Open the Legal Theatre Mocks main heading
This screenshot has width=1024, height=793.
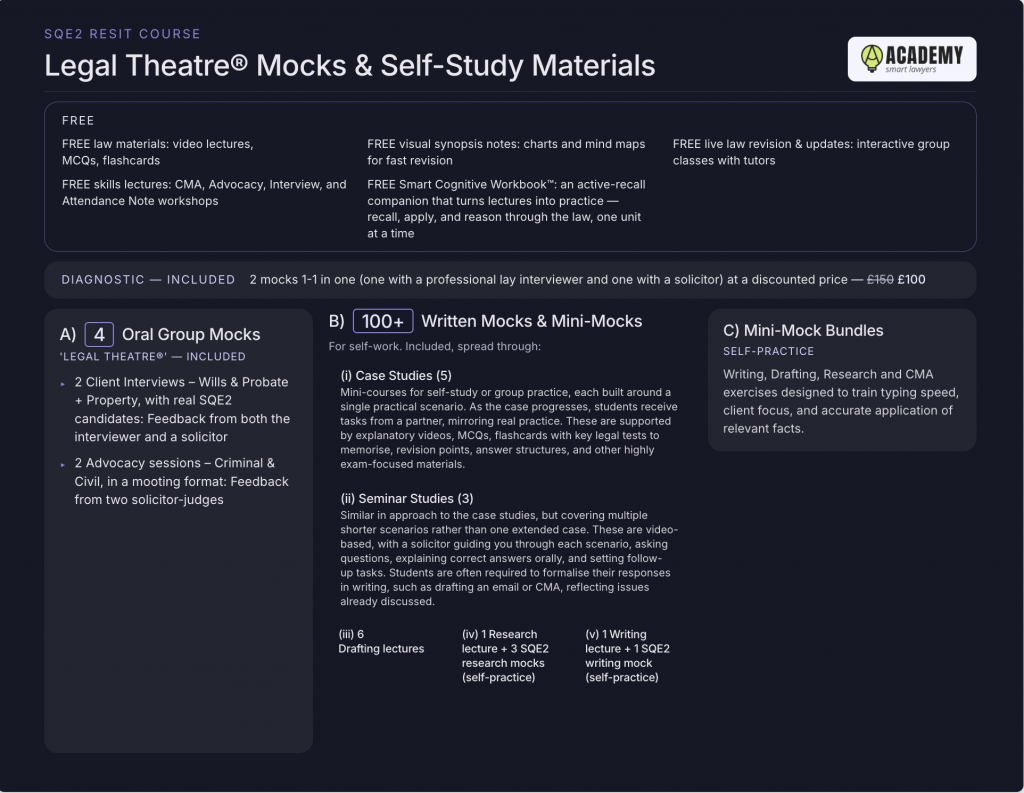tap(349, 65)
